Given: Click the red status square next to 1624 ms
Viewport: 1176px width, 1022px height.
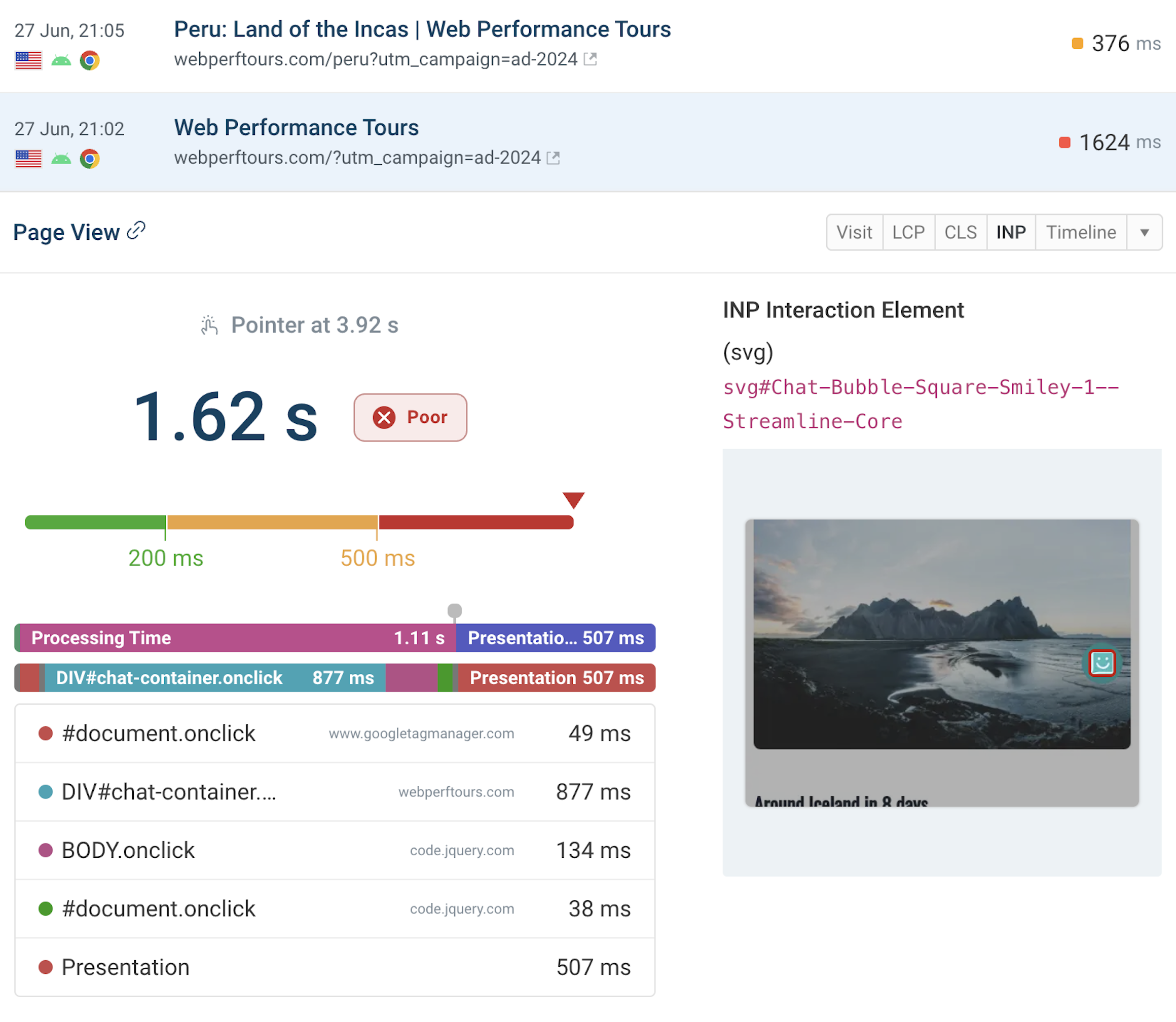Looking at the screenshot, I should (1064, 142).
